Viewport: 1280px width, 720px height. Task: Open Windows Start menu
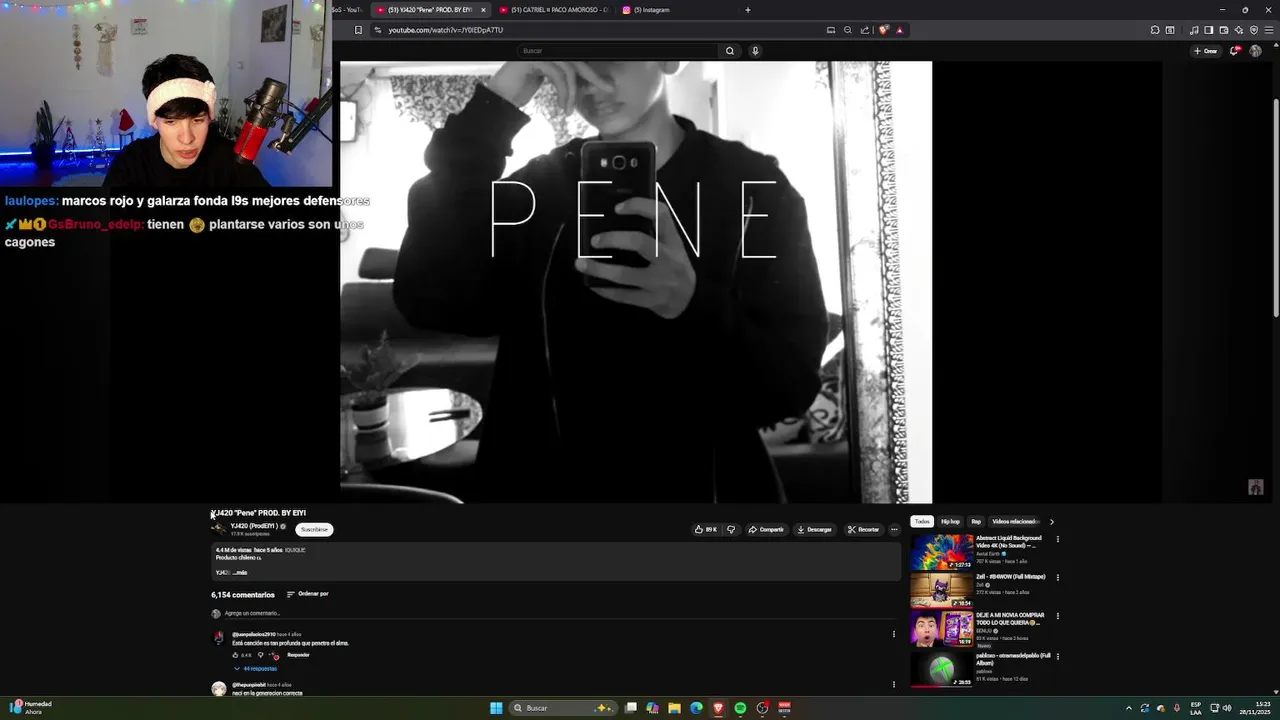496,708
